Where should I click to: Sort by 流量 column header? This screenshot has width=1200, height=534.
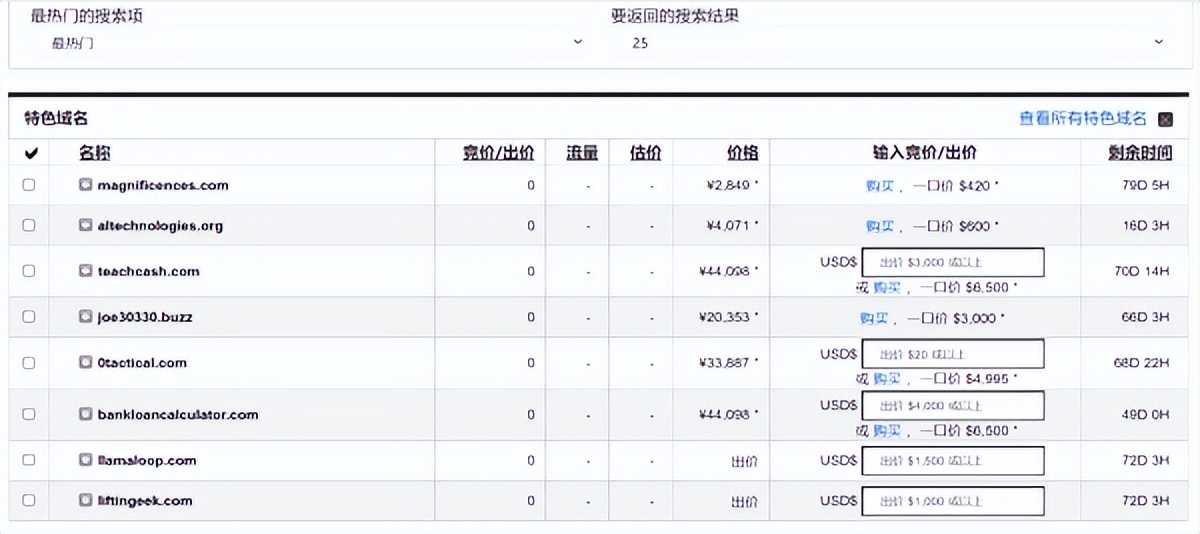(582, 153)
